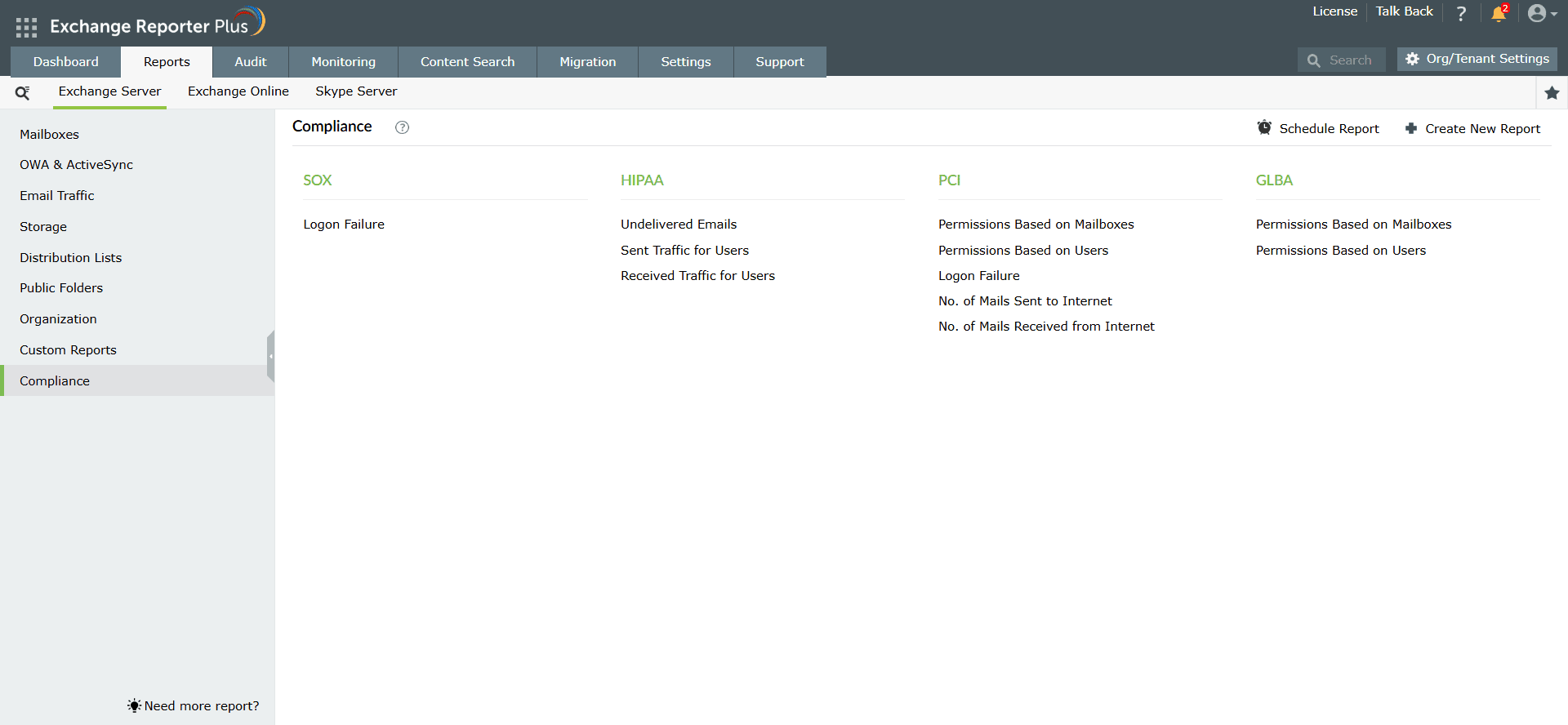Screen dimensions: 1568x725
Task: Open PCI Permissions Based on Users
Action: click(1023, 251)
